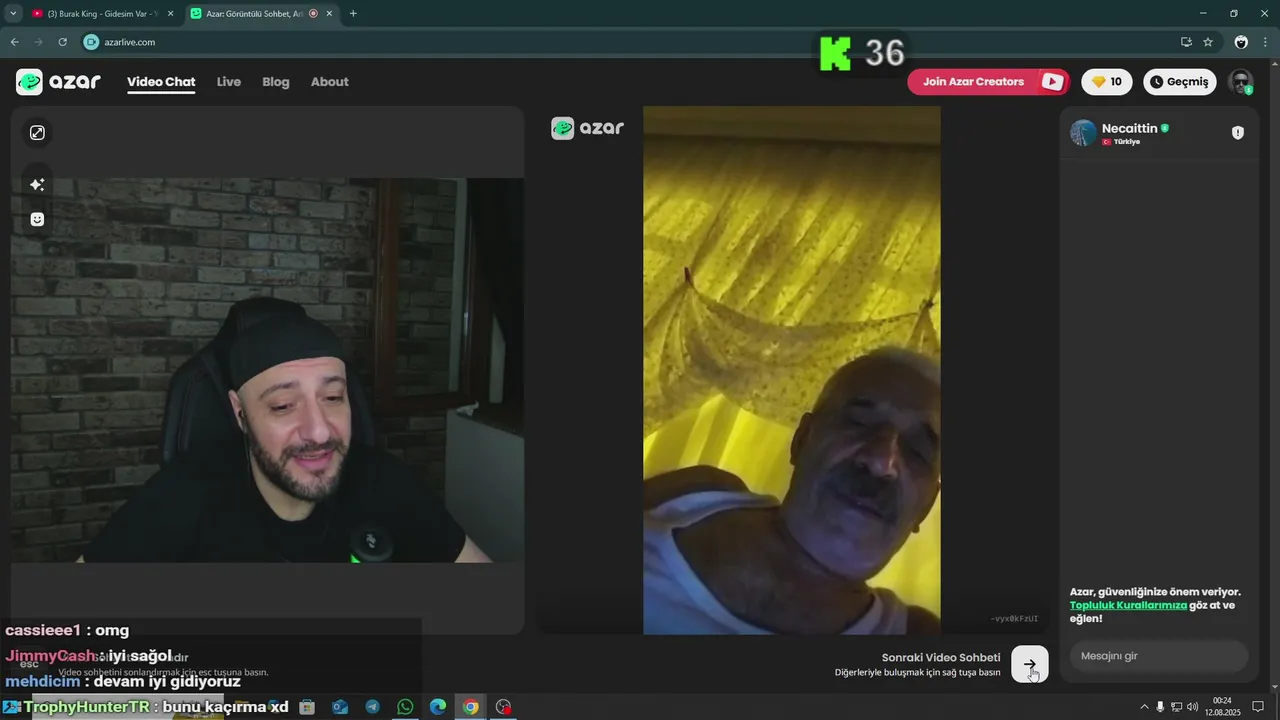
Task: Install app icon in address bar
Action: 1186,42
